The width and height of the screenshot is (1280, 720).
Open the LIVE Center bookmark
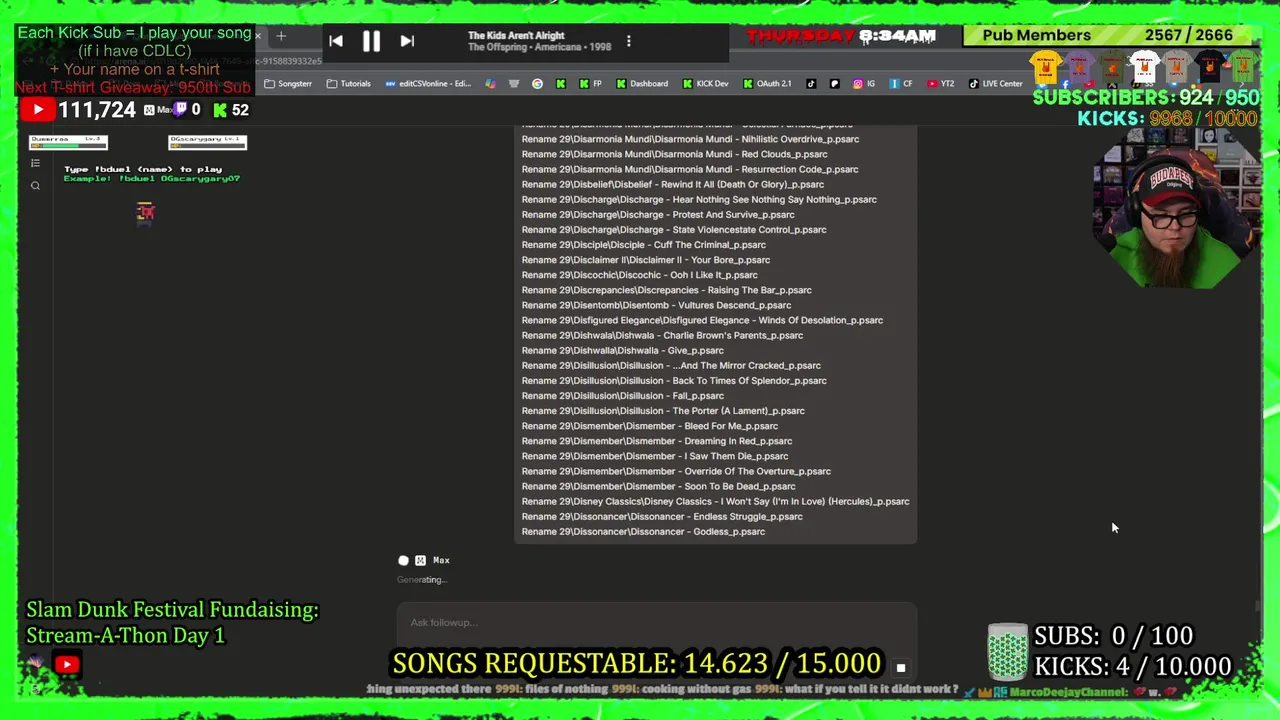coord(995,84)
